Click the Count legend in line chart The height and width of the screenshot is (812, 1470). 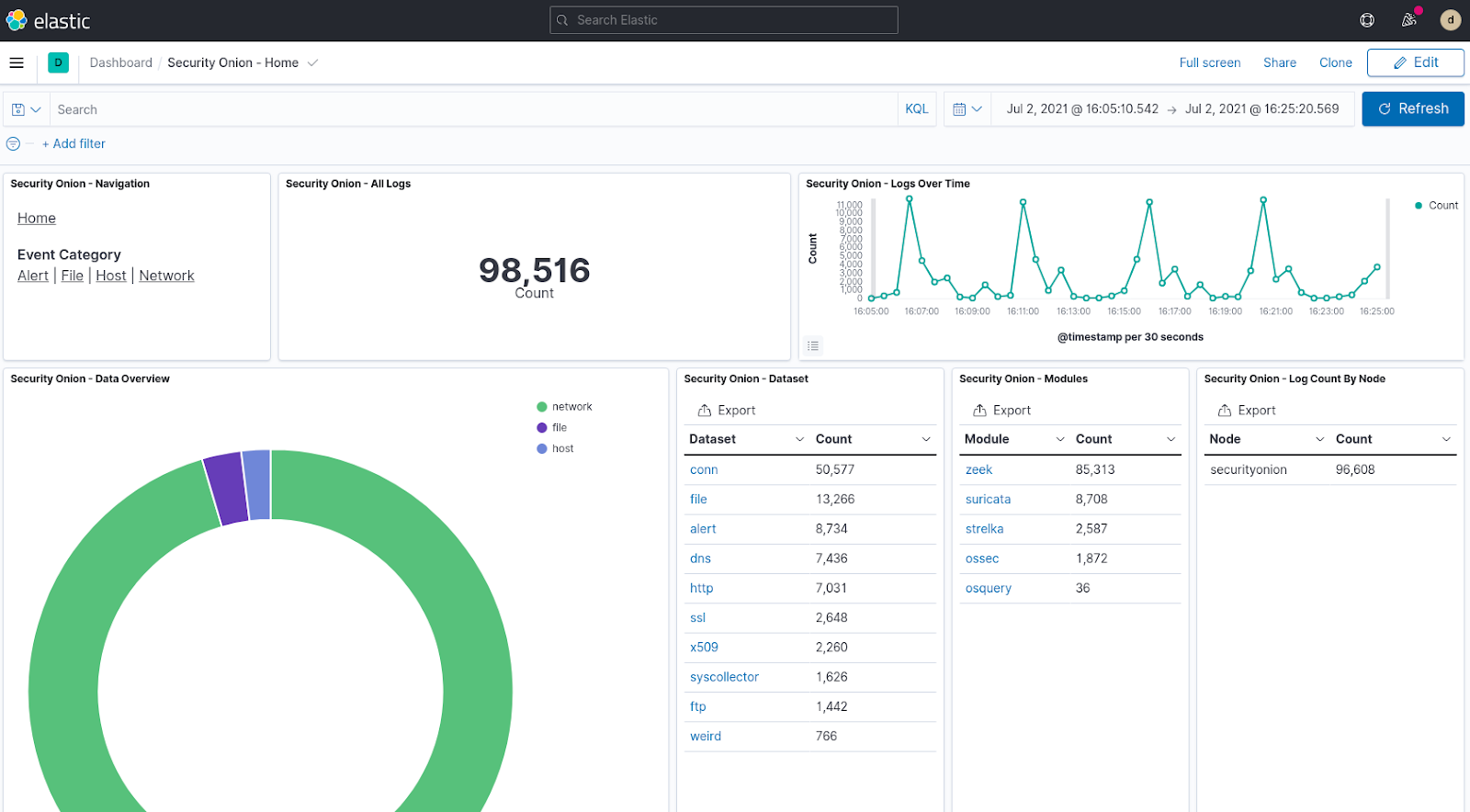coord(1436,206)
